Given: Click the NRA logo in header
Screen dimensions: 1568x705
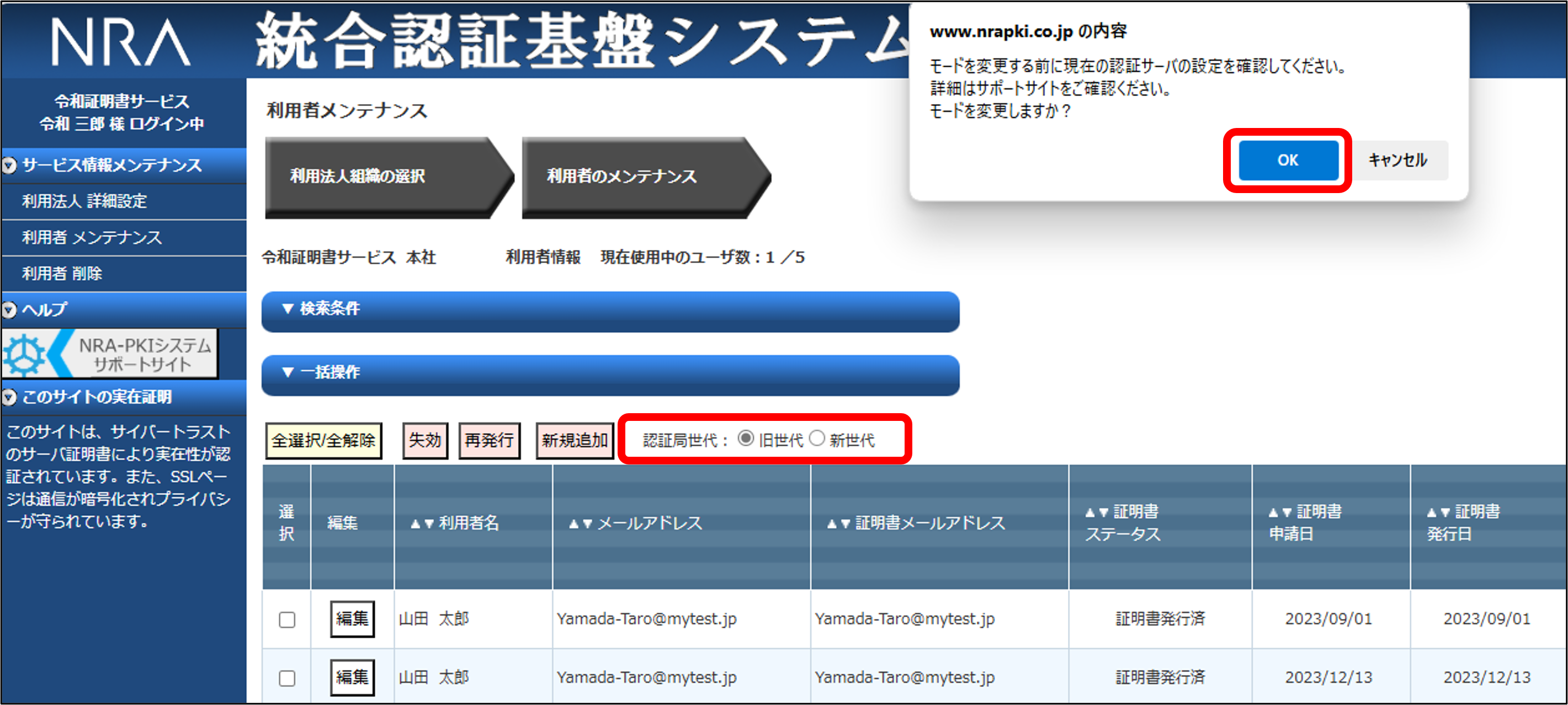Looking at the screenshot, I should [120, 41].
